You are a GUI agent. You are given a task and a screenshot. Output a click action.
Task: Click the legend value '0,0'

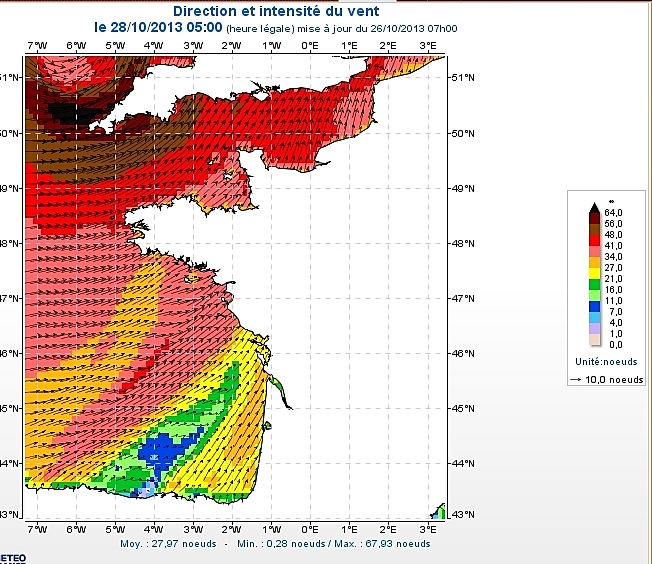(x=615, y=345)
